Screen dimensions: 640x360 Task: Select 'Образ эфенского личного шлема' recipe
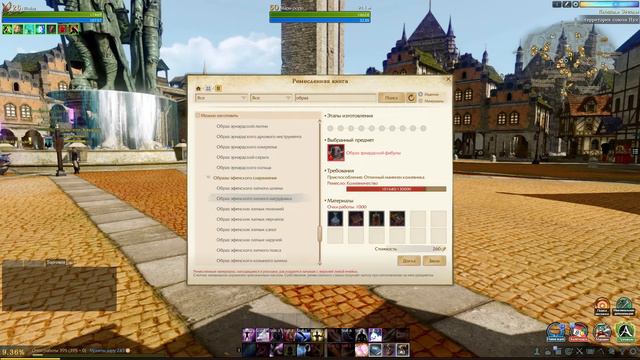(250, 188)
